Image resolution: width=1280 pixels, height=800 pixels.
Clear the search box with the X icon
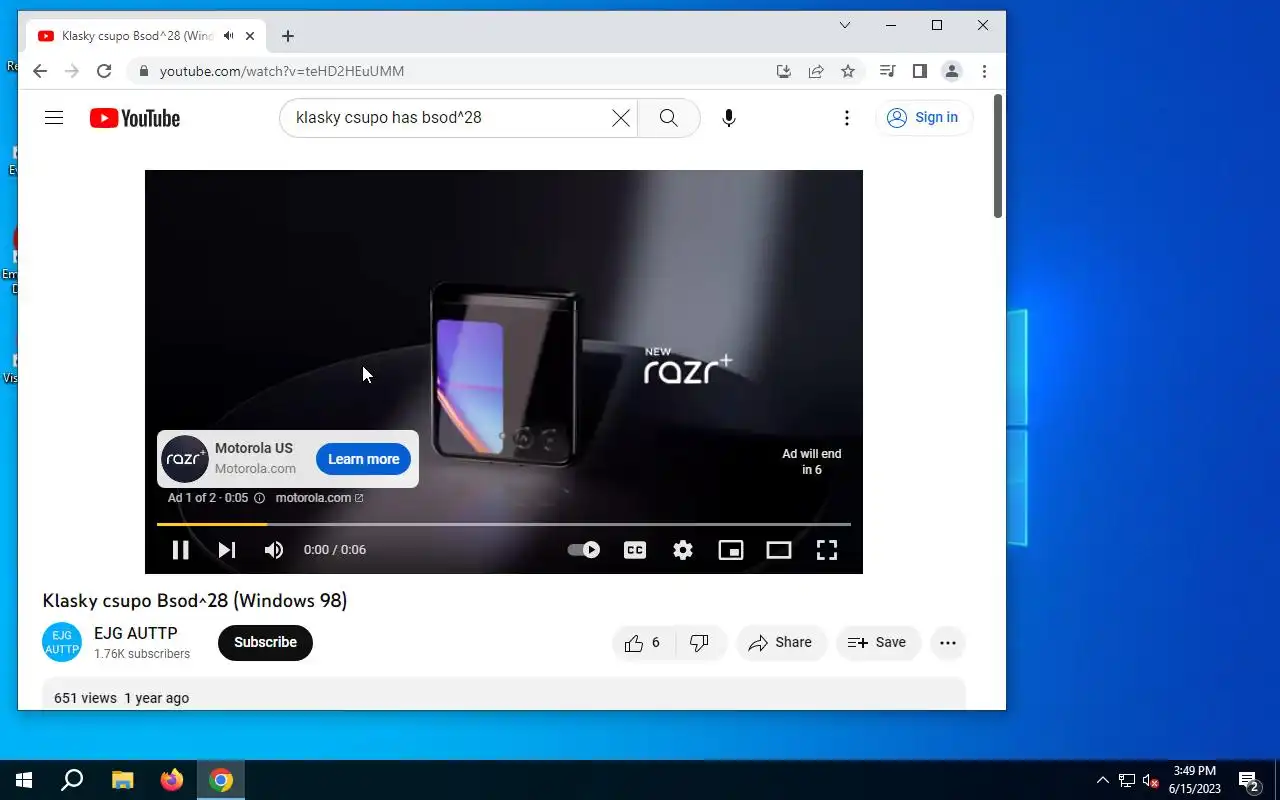tap(621, 118)
